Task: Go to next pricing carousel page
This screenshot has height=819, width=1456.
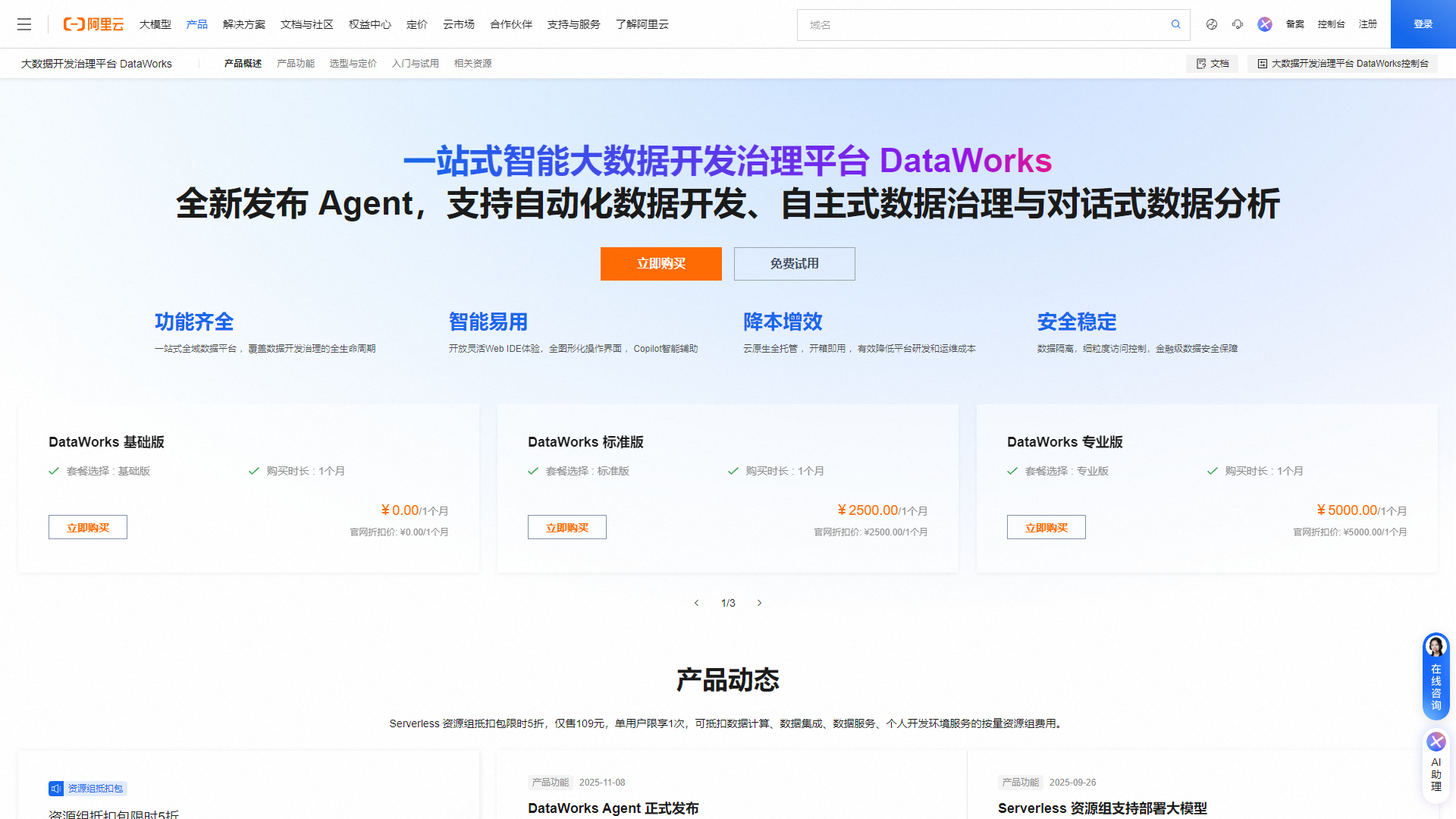Action: (759, 603)
